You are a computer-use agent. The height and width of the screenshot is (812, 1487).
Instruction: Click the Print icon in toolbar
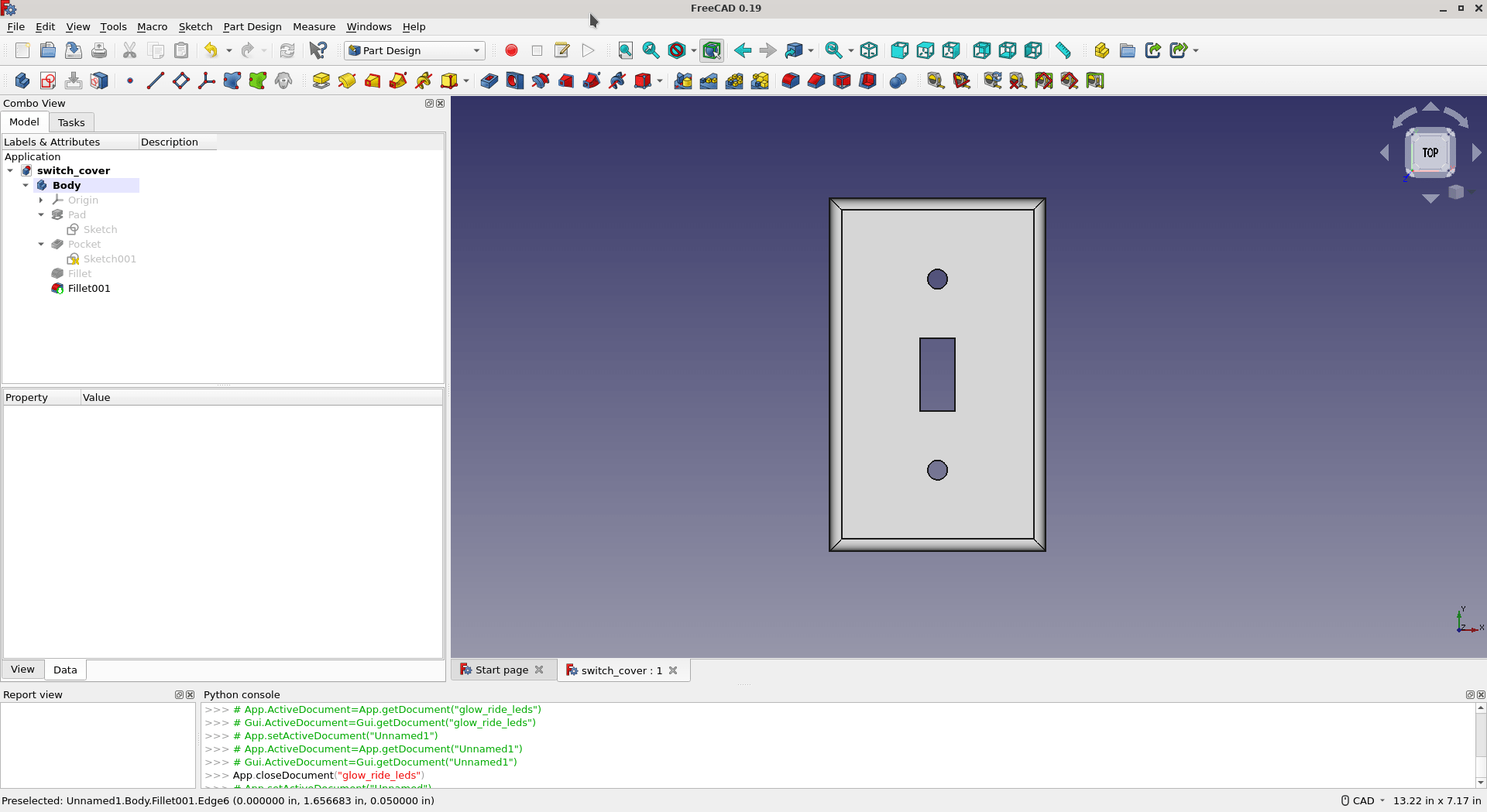[x=99, y=50]
